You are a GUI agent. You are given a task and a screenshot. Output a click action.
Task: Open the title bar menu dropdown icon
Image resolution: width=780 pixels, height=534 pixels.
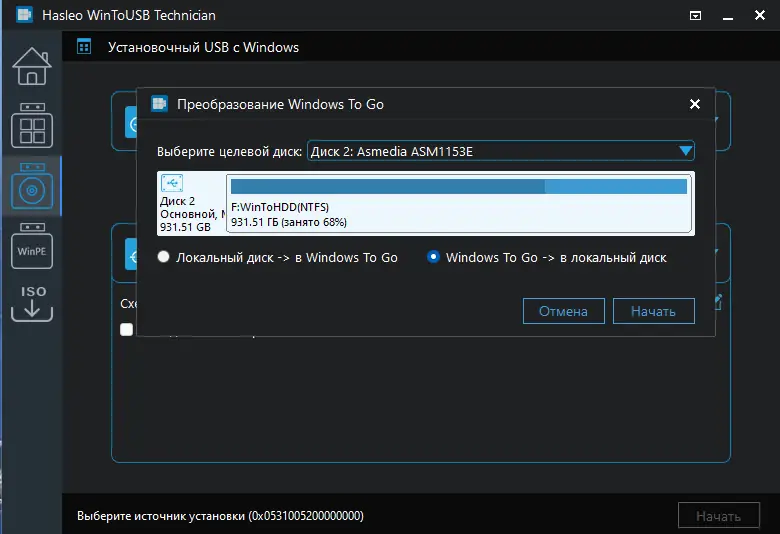695,16
